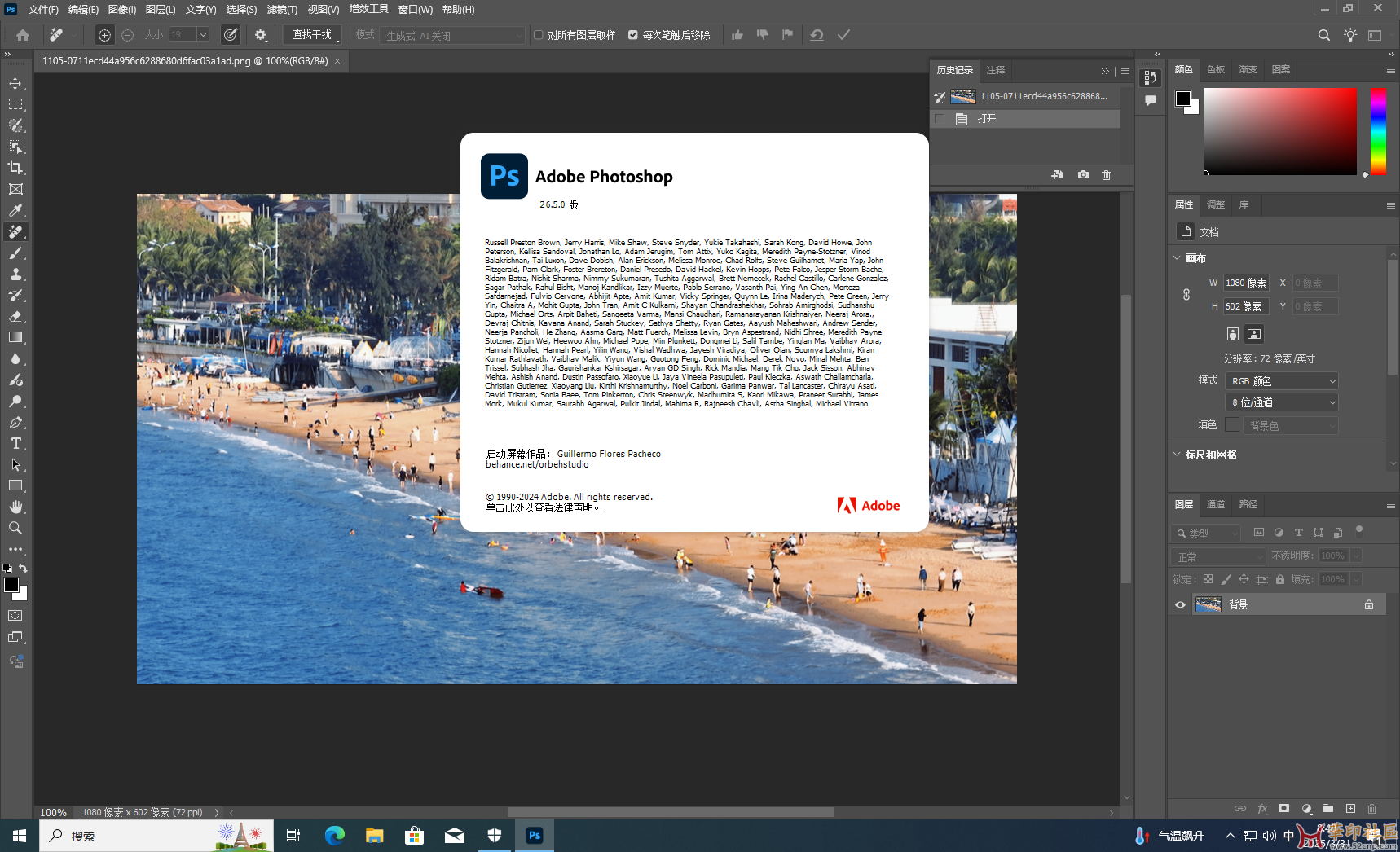Open the 文件(F) menu

pos(43,9)
